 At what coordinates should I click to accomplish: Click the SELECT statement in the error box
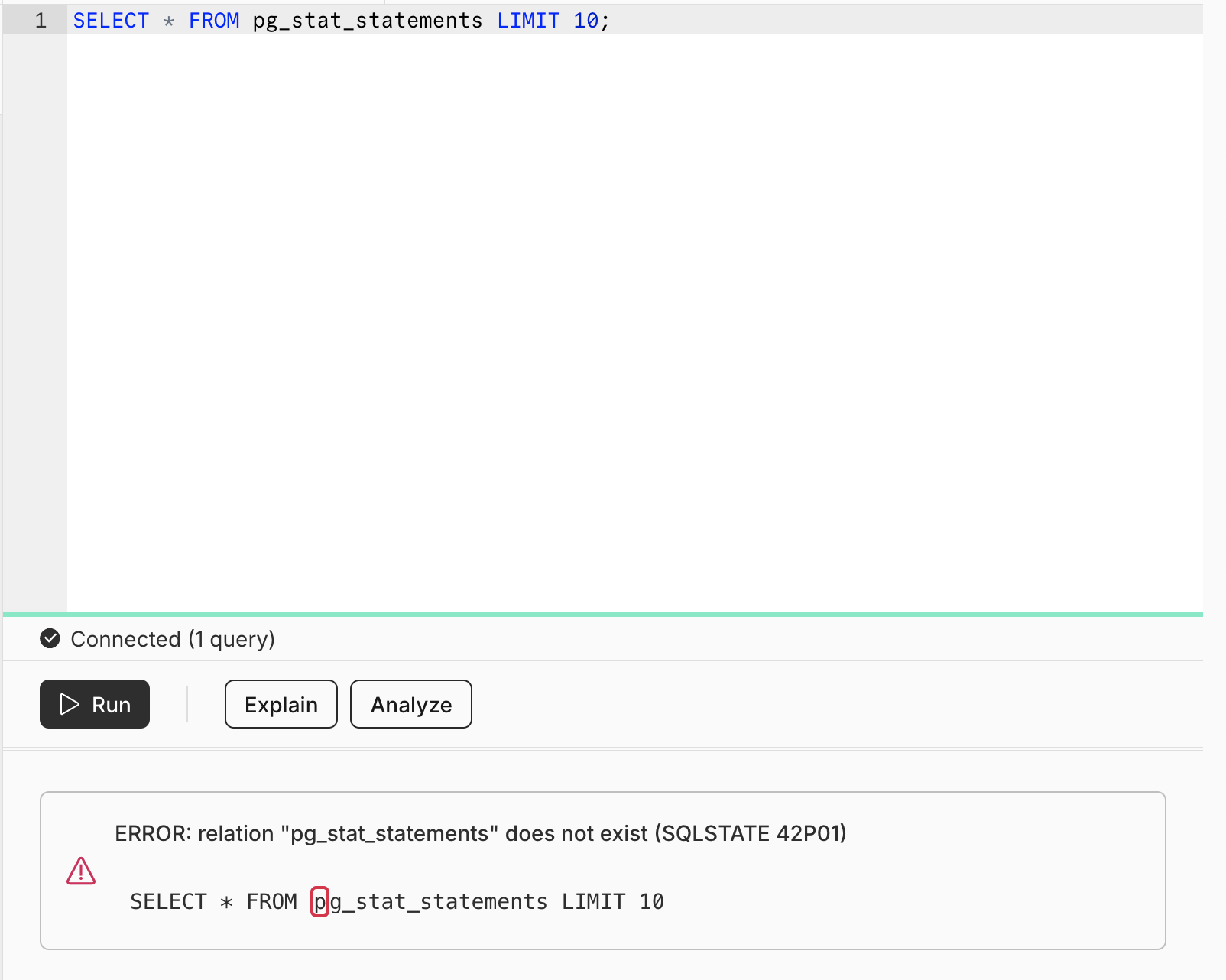click(x=397, y=902)
